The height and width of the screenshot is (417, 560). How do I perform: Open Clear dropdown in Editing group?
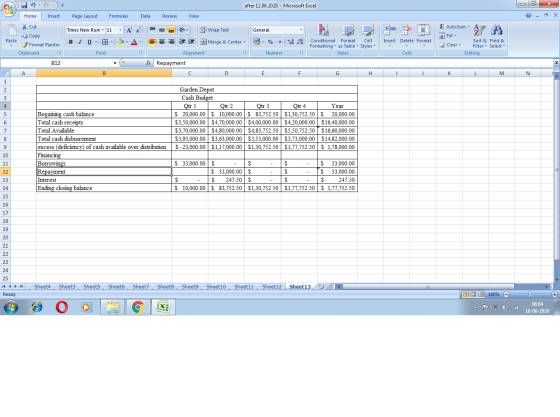coord(460,45)
